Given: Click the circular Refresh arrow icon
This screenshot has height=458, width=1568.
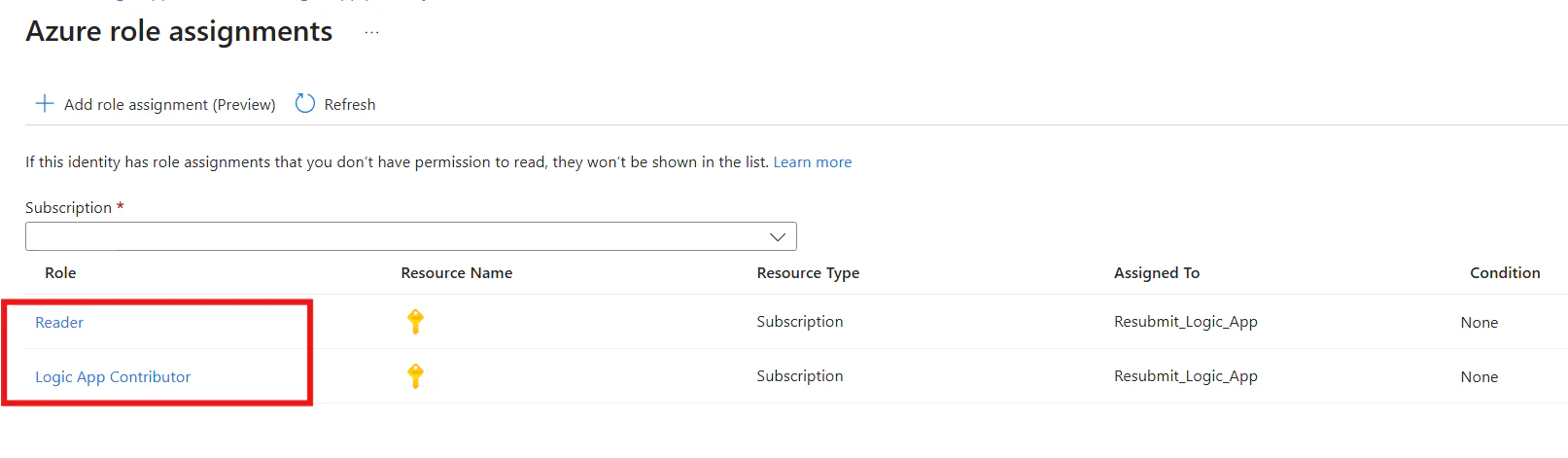Looking at the screenshot, I should [x=305, y=103].
